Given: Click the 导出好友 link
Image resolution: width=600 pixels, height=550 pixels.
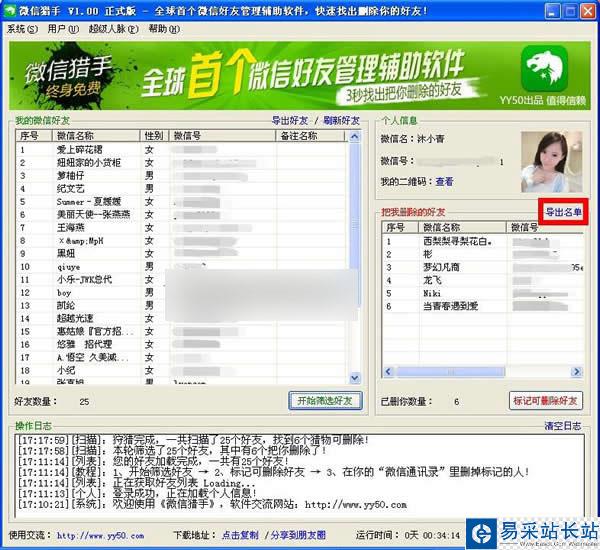Looking at the screenshot, I should tap(290, 121).
